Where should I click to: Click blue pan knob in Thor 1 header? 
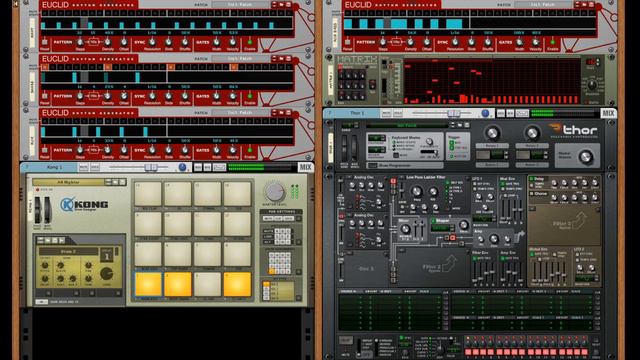[485, 113]
